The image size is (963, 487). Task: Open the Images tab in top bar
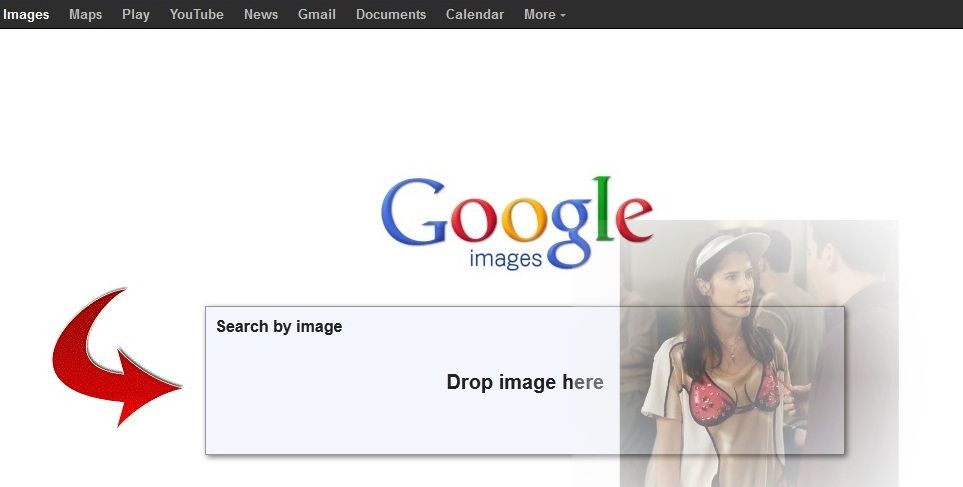click(26, 14)
